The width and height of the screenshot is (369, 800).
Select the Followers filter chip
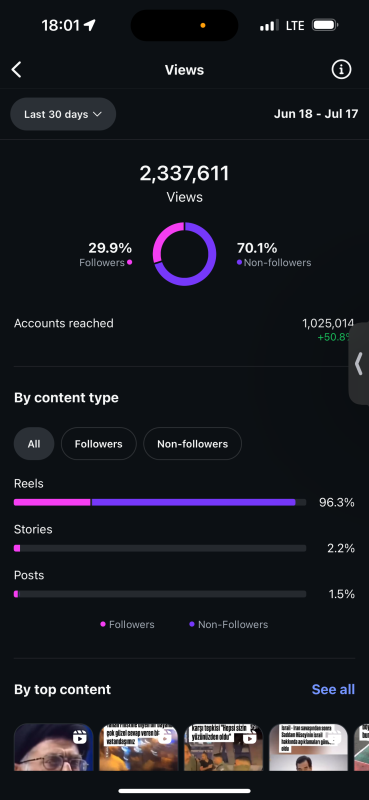[99, 444]
